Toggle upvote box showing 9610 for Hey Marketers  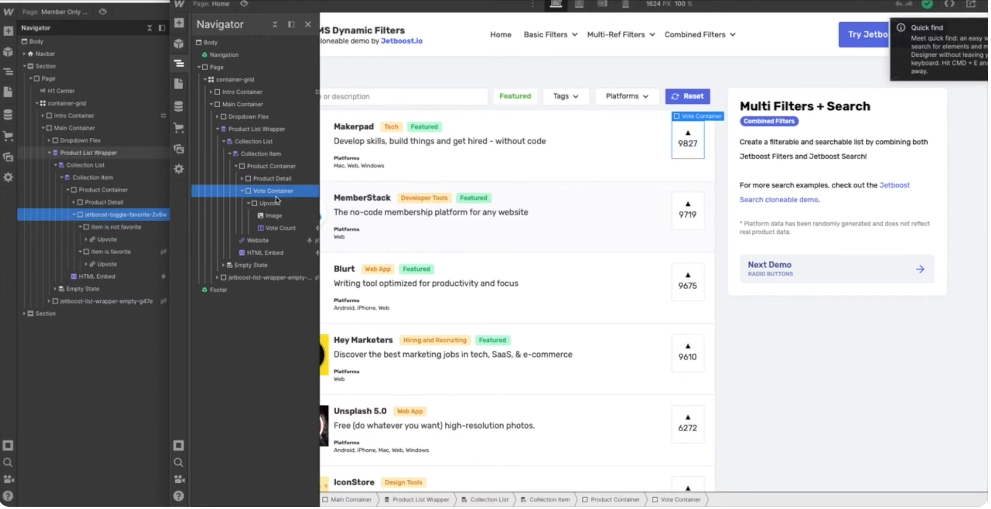click(x=688, y=353)
